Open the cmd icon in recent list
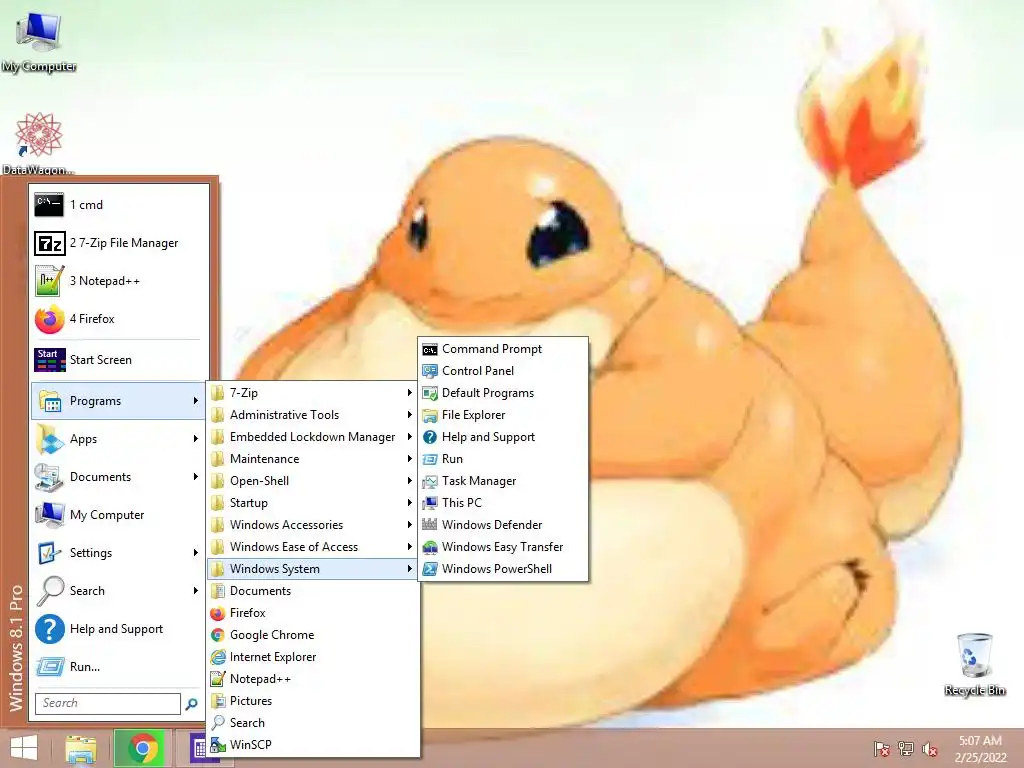Image resolution: width=1024 pixels, height=768 pixels. coord(49,204)
